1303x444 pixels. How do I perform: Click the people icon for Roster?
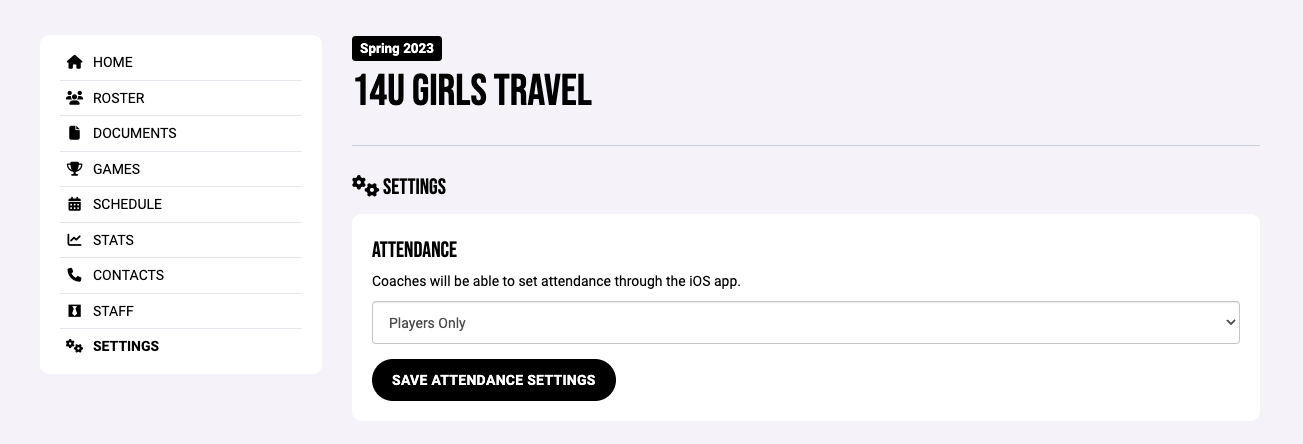(74, 98)
